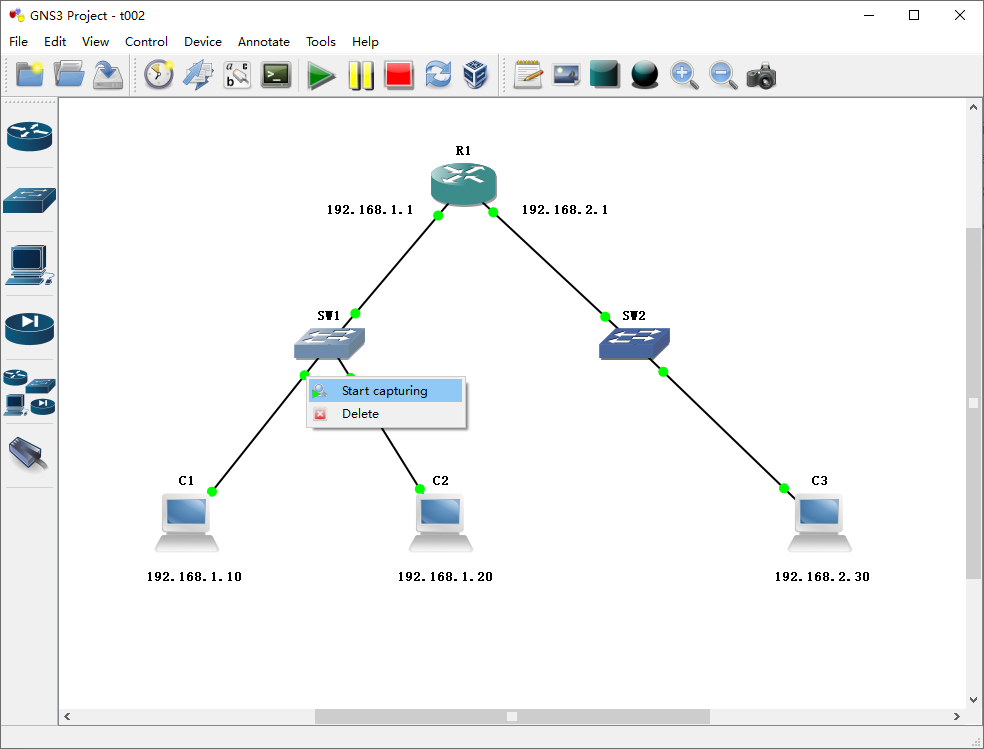
Task: Click the scroll right arrow
Action: tap(956, 716)
